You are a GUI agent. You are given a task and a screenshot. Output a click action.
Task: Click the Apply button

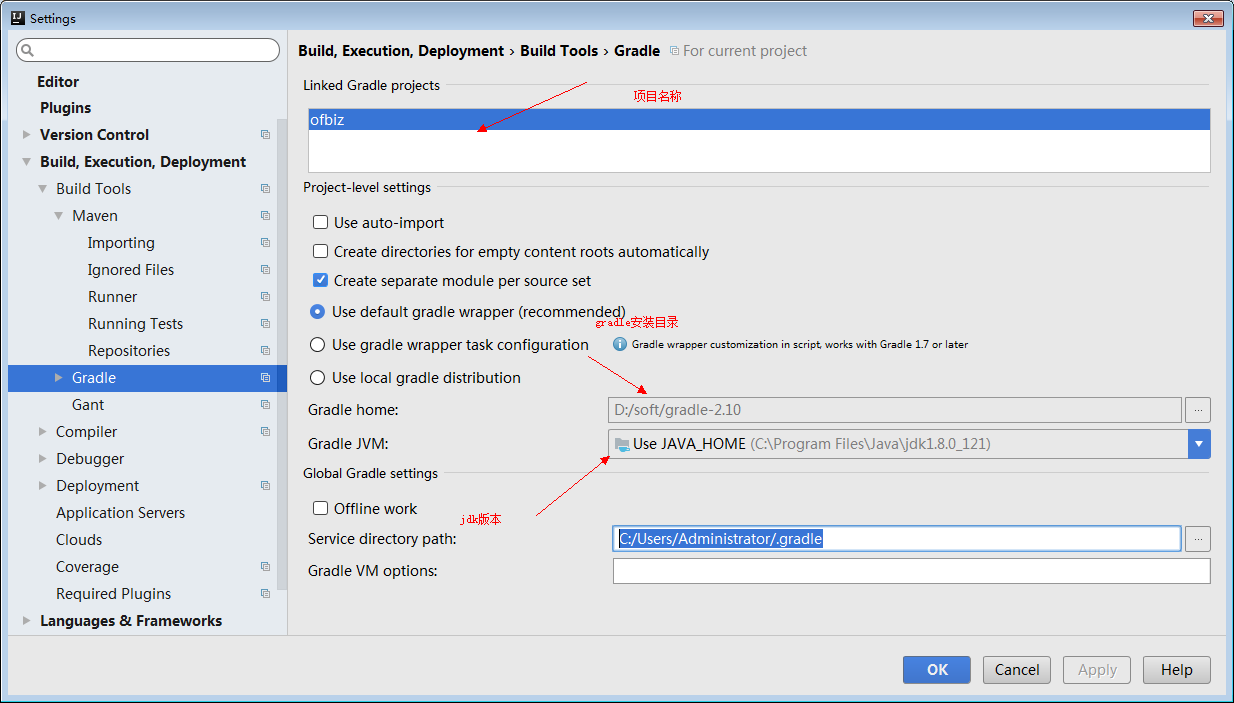pos(1097,670)
